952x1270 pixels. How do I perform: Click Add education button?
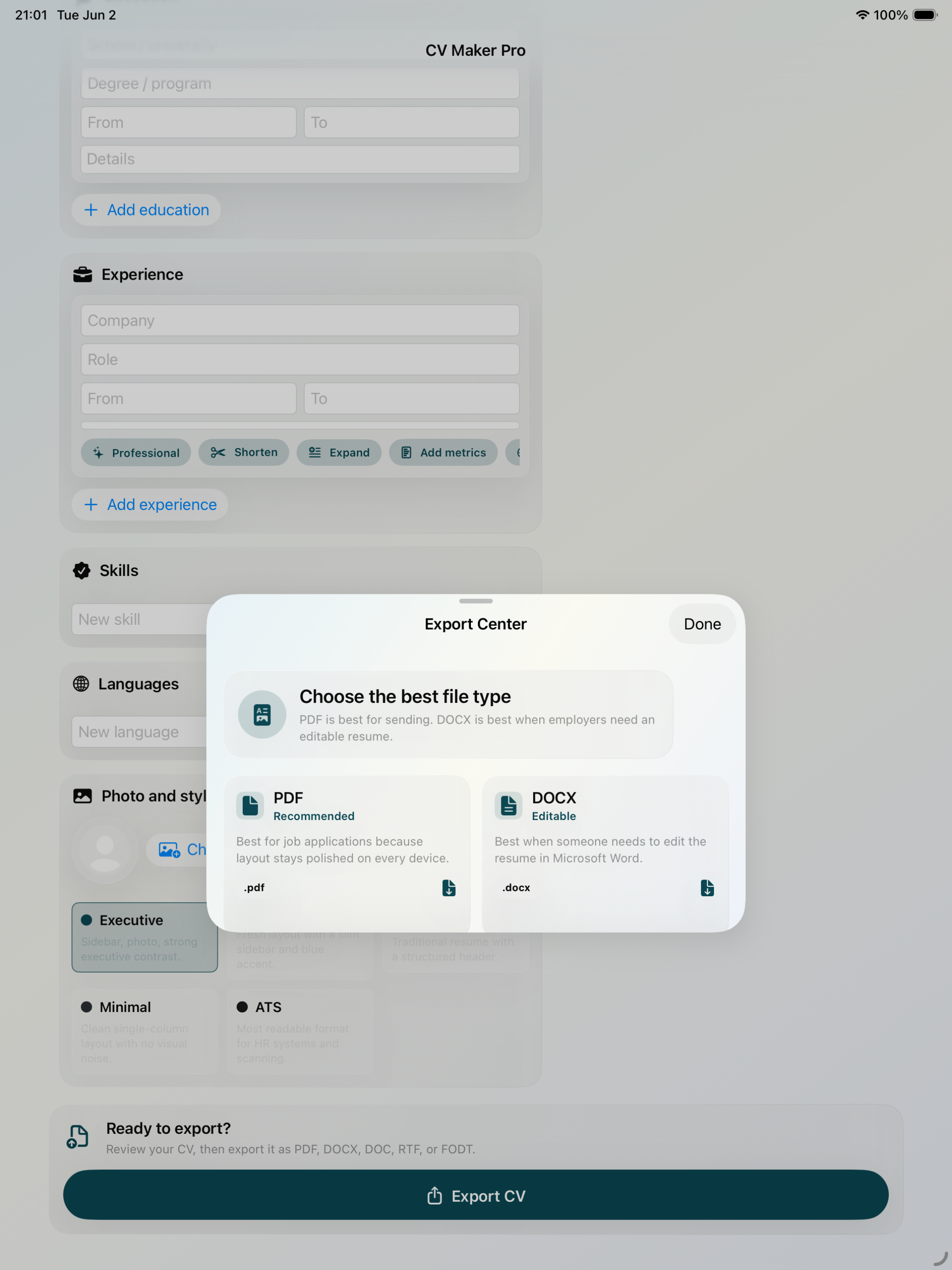point(146,210)
